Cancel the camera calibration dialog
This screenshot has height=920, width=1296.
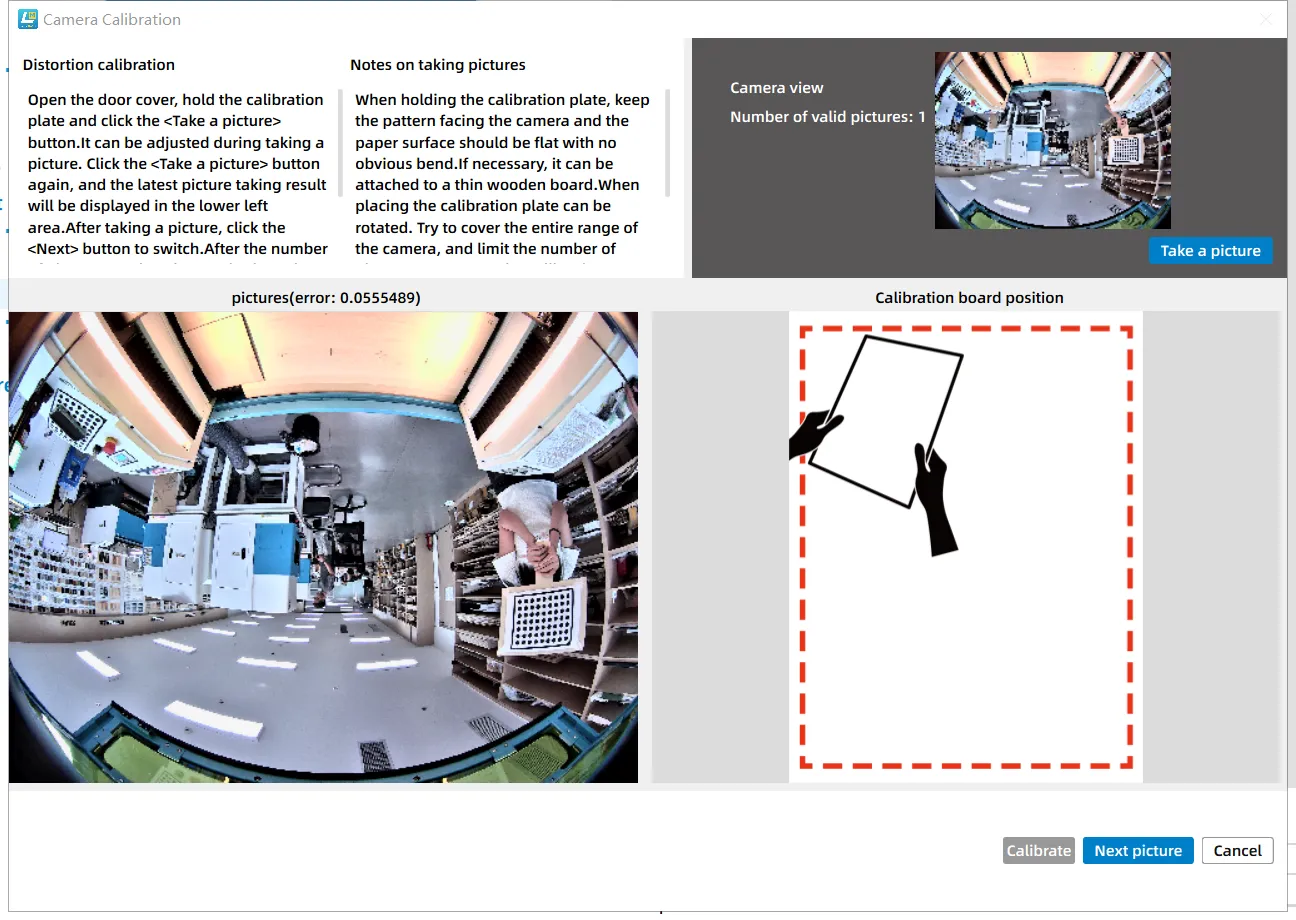click(1237, 850)
